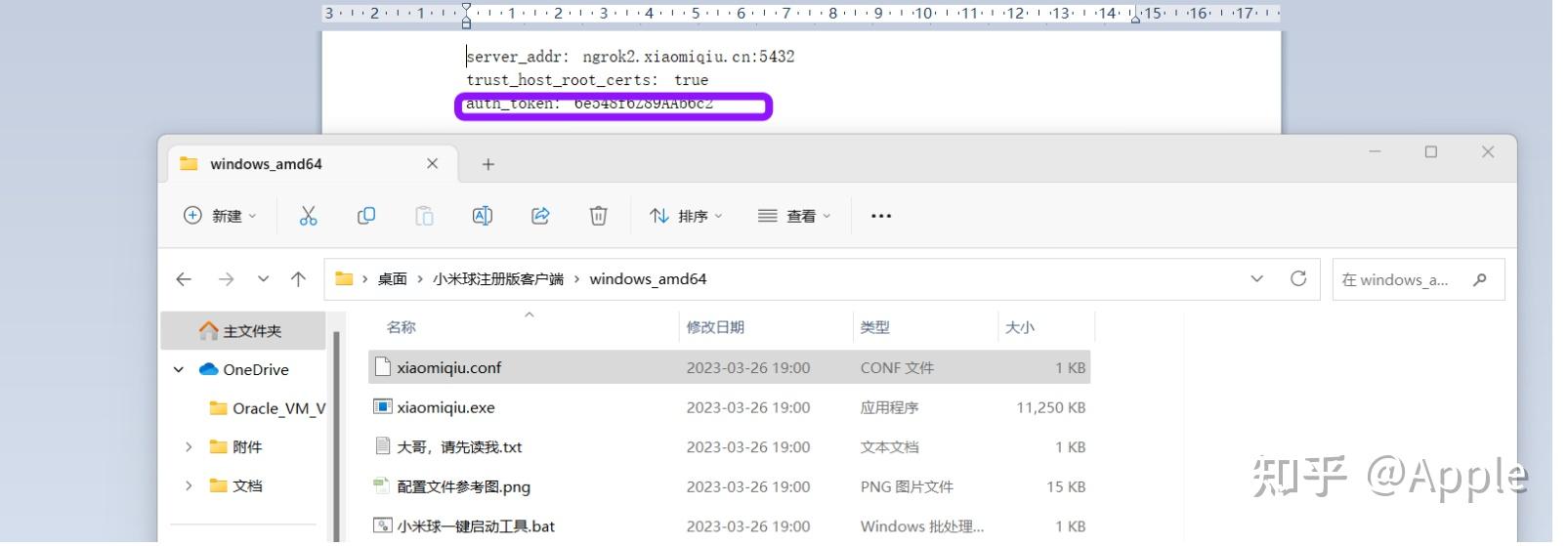Image resolution: width=1568 pixels, height=546 pixels.
Task: Go back with the back arrow
Action: (x=184, y=279)
